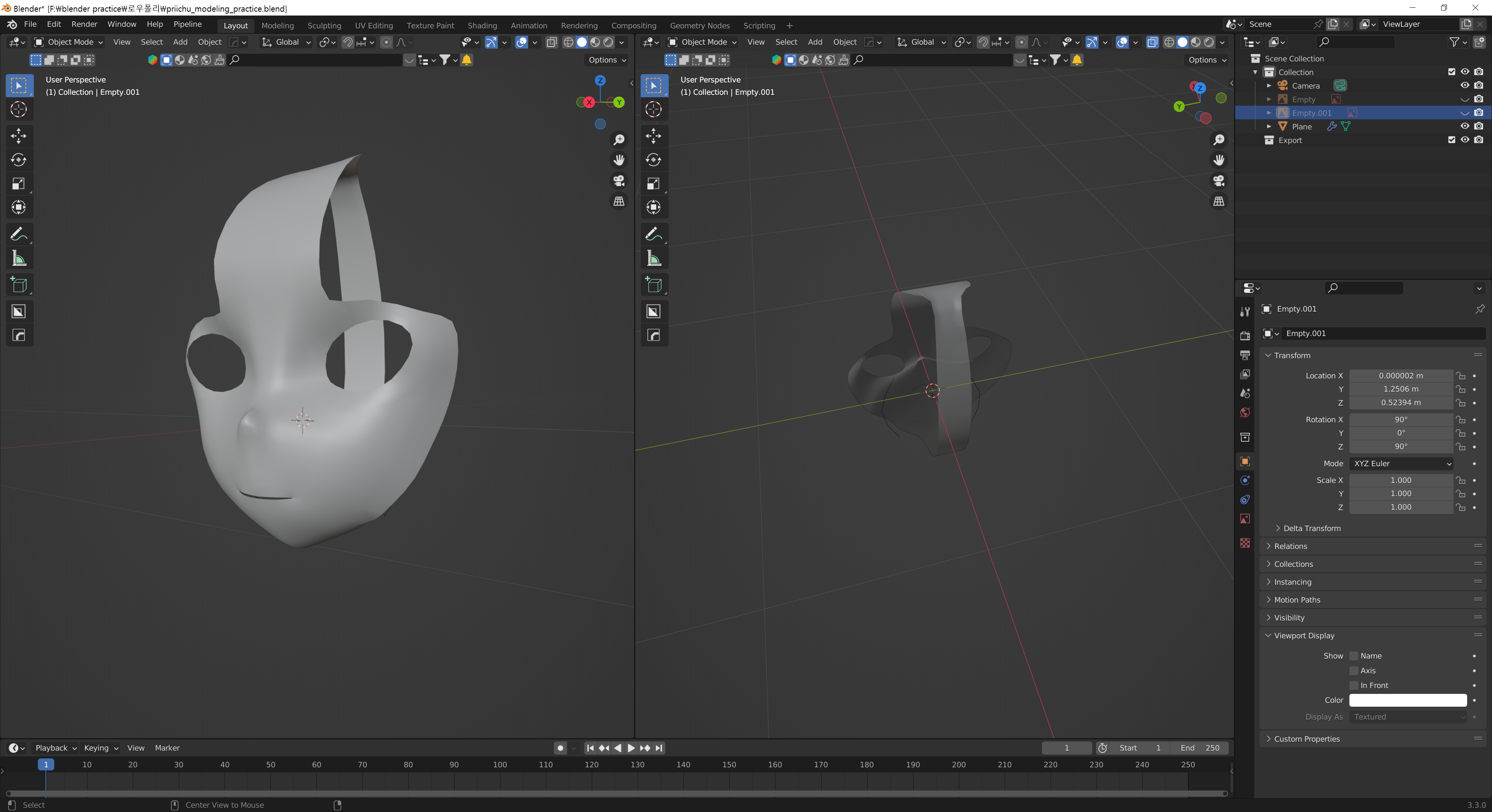Open the Rotation Mode XYZ Euler dropdown
Image resolution: width=1492 pixels, height=812 pixels.
point(1401,464)
